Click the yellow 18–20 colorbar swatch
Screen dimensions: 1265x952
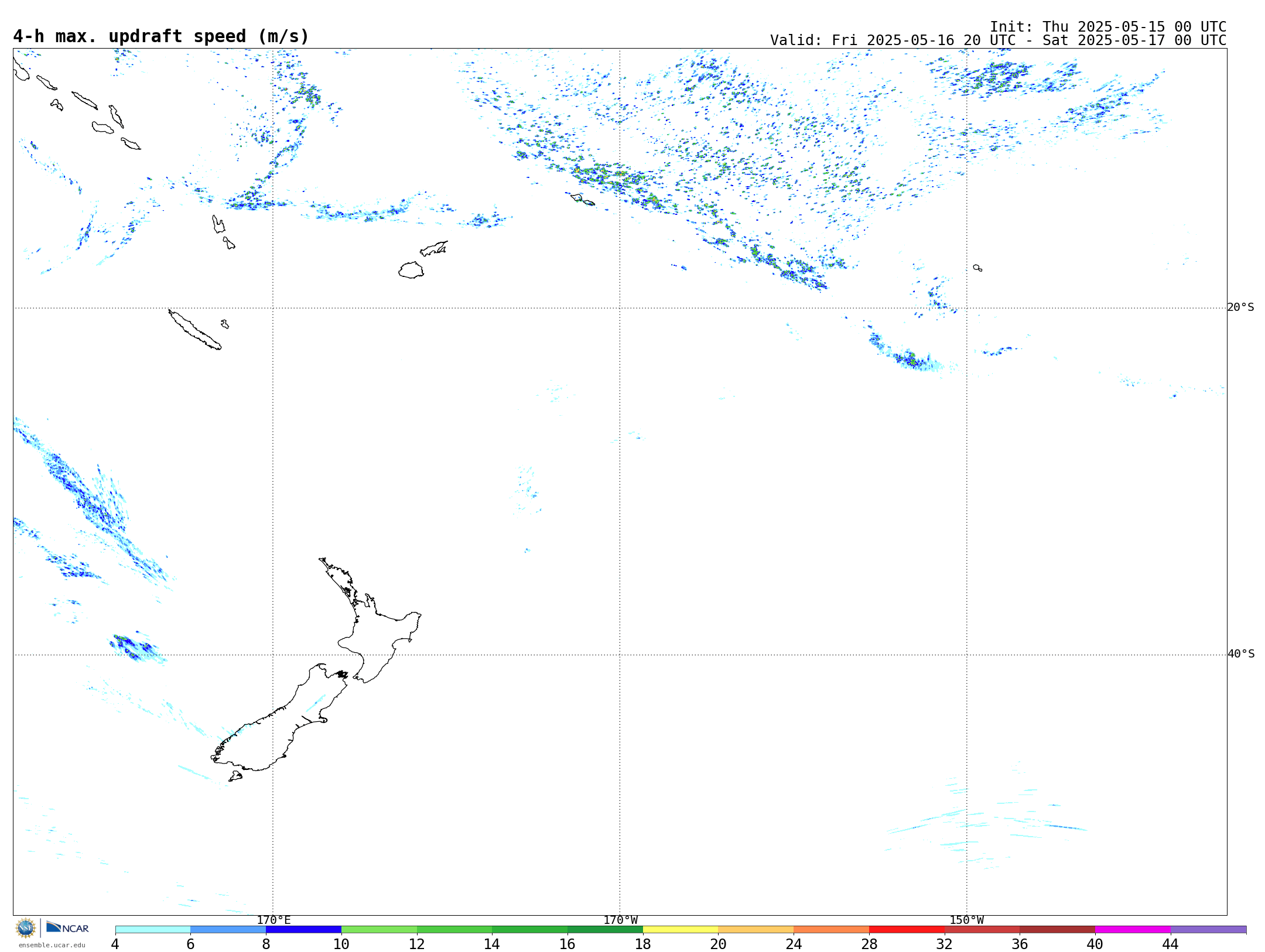coord(681,930)
